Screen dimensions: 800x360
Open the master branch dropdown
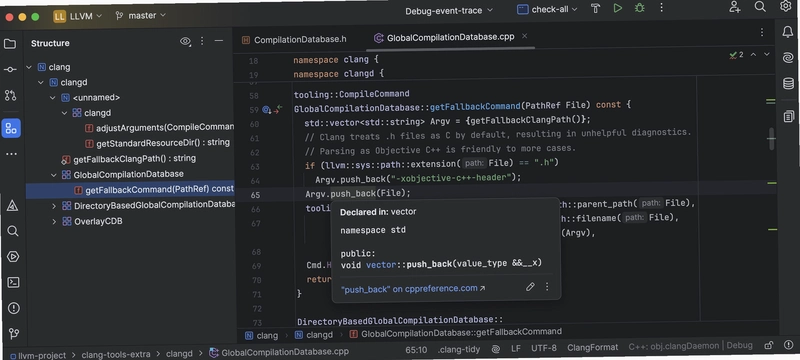tap(140, 15)
